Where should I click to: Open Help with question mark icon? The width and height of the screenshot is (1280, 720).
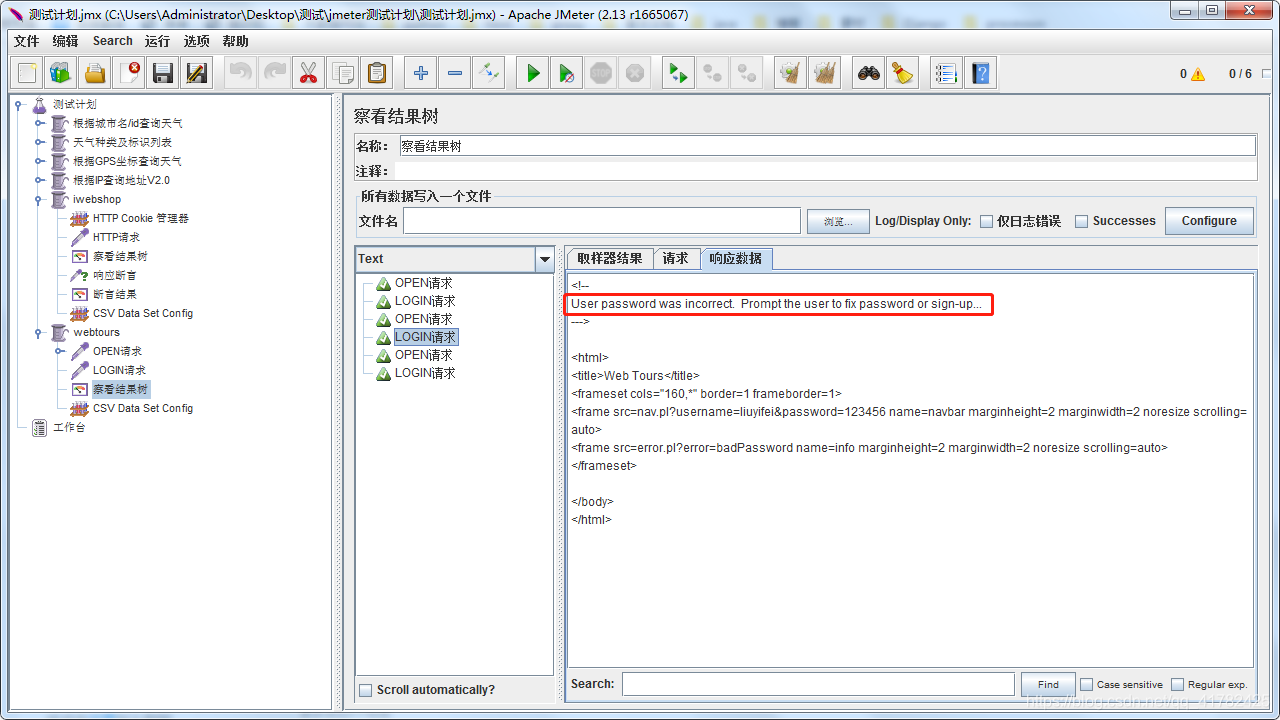click(x=981, y=73)
